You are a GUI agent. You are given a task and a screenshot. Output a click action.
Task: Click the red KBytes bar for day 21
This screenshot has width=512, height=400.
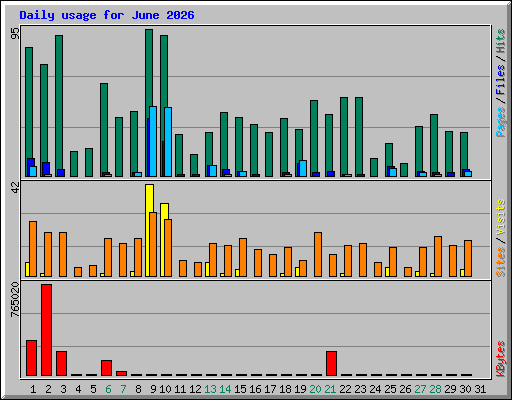(331, 363)
